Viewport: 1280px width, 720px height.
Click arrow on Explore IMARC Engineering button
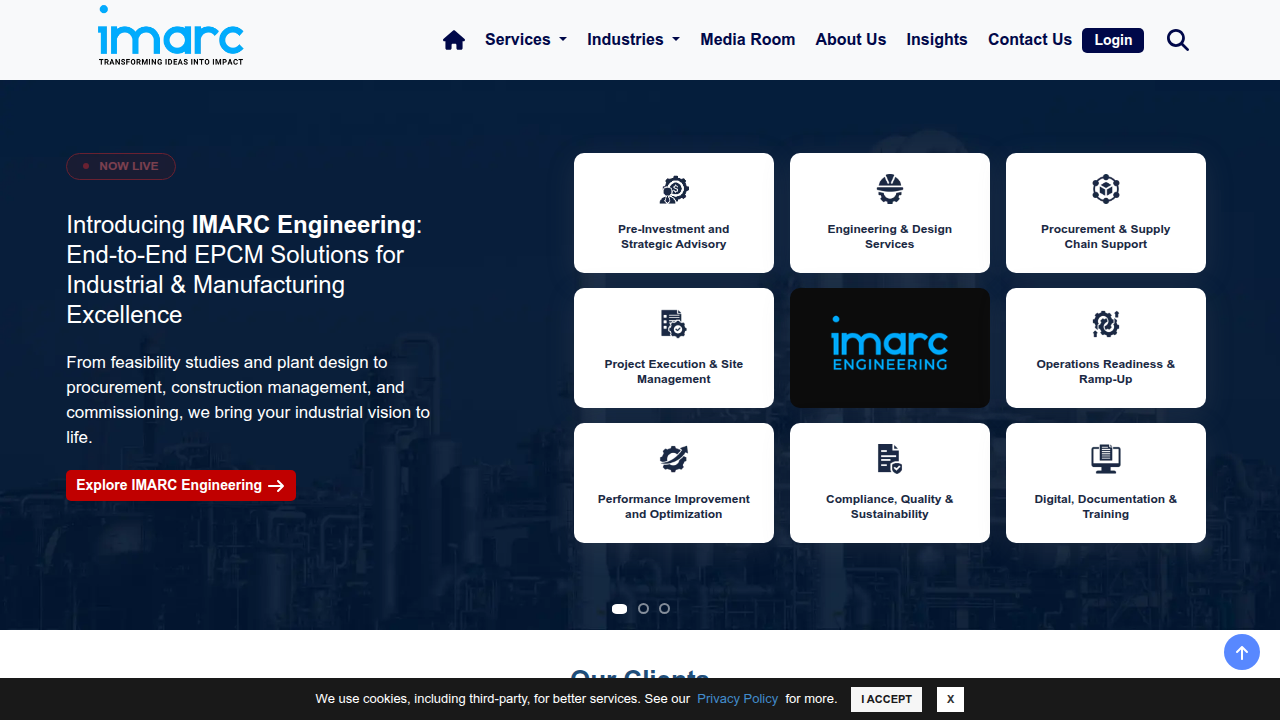(277, 486)
